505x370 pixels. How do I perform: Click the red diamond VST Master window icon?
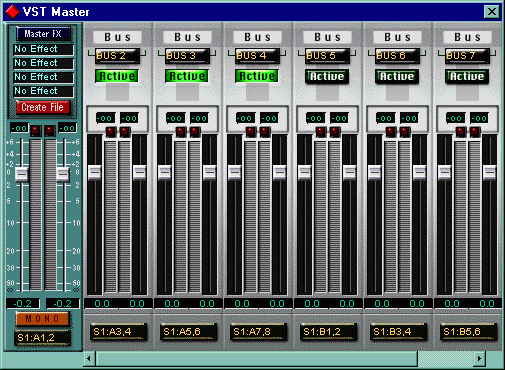[x=12, y=12]
